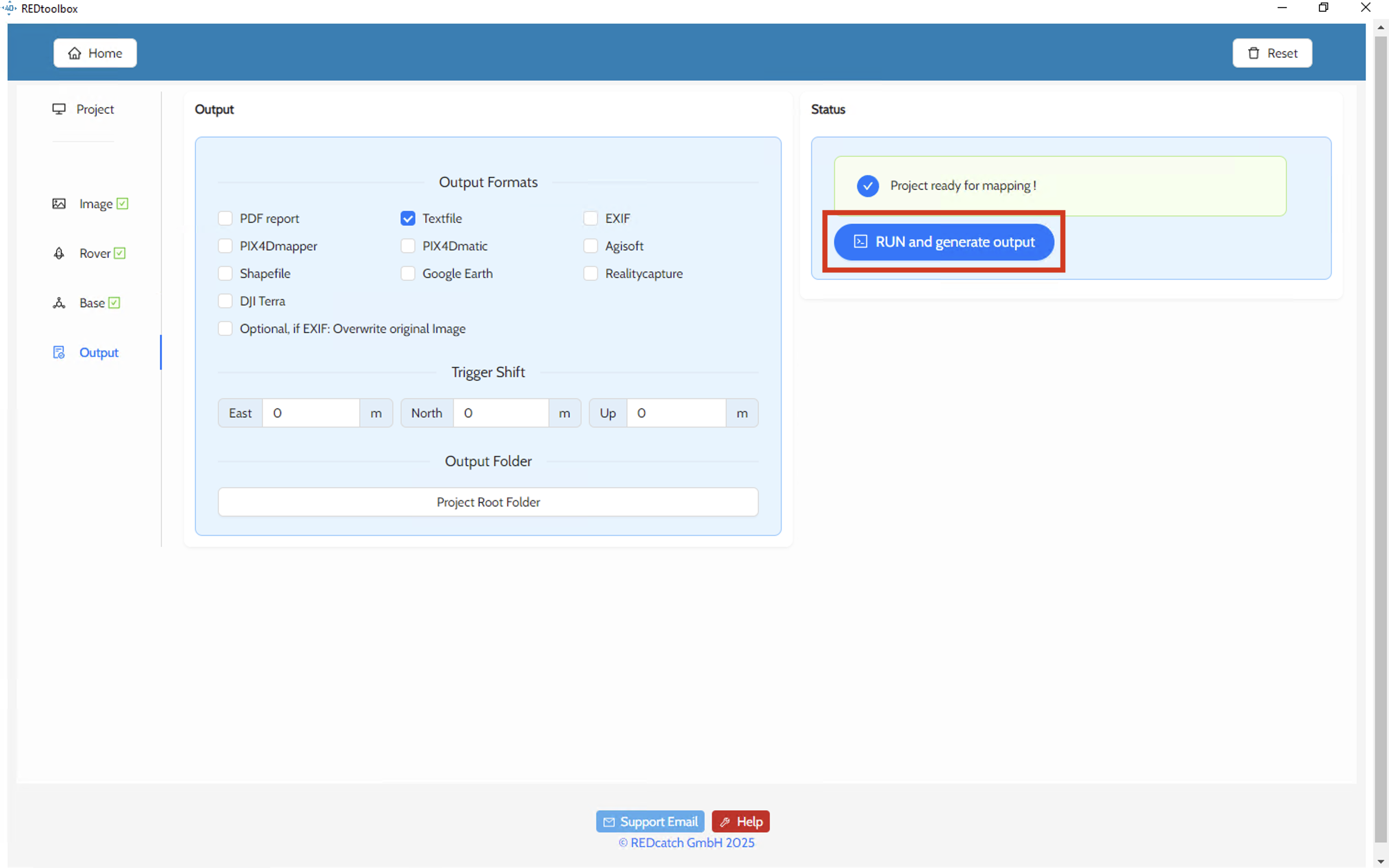This screenshot has height=868, width=1389.
Task: Click the vertical scrollbar down arrow
Action: click(1381, 862)
